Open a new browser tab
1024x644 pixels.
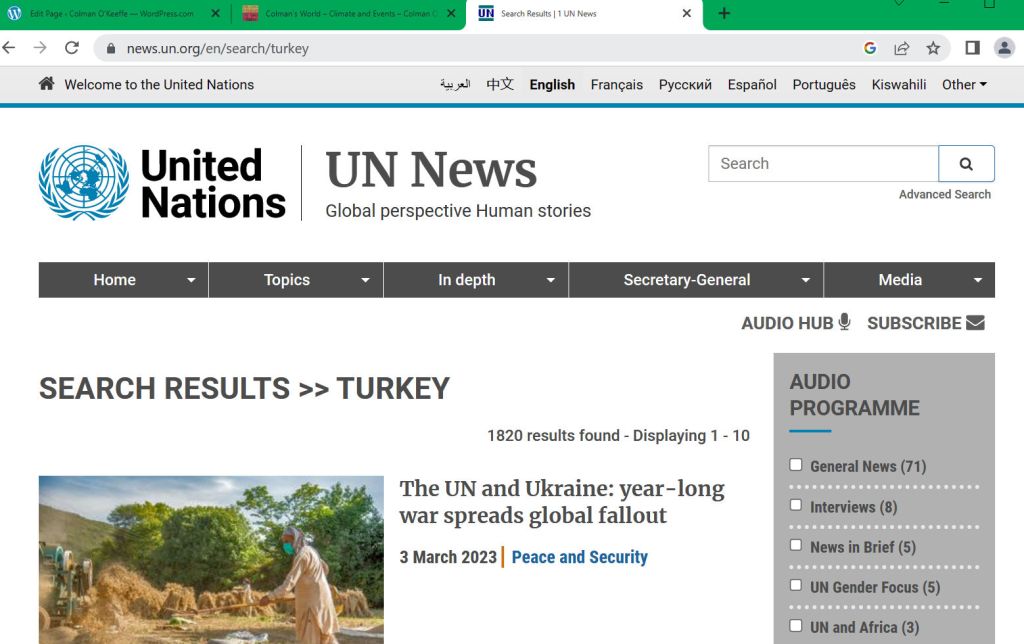tap(724, 13)
